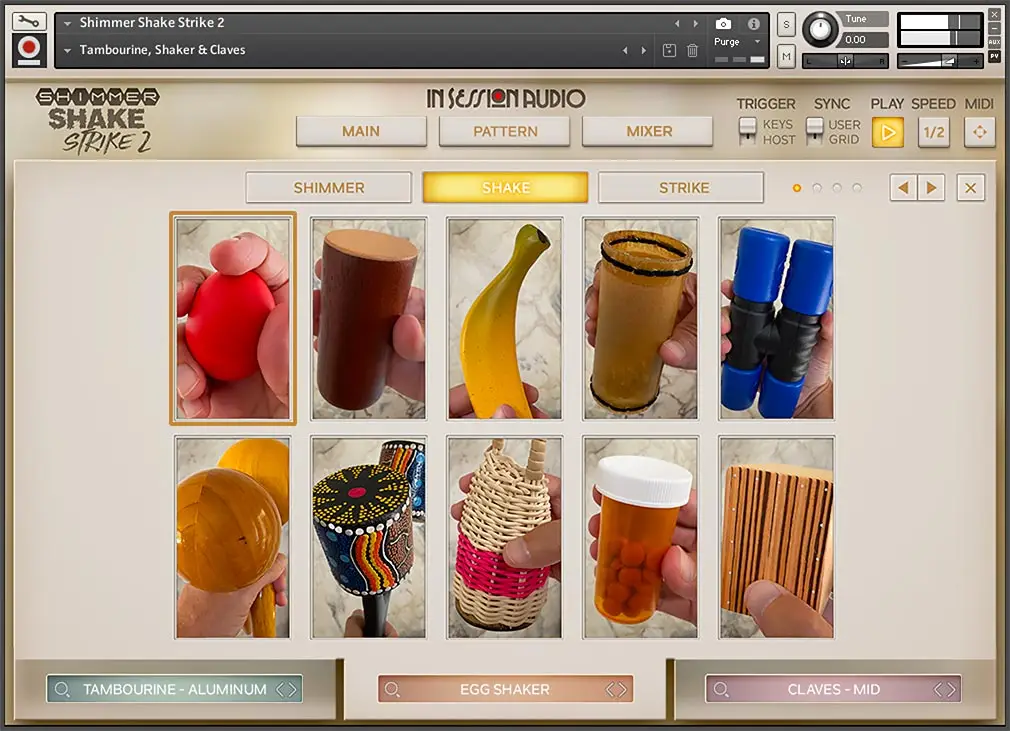Screen dimensions: 1010x731
Task: Adjust the Tune knob
Action: click(820, 30)
